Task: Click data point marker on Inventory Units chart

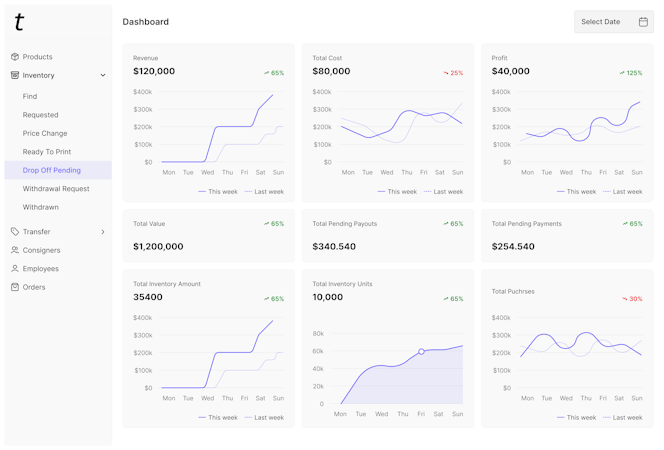Action: 421,352
